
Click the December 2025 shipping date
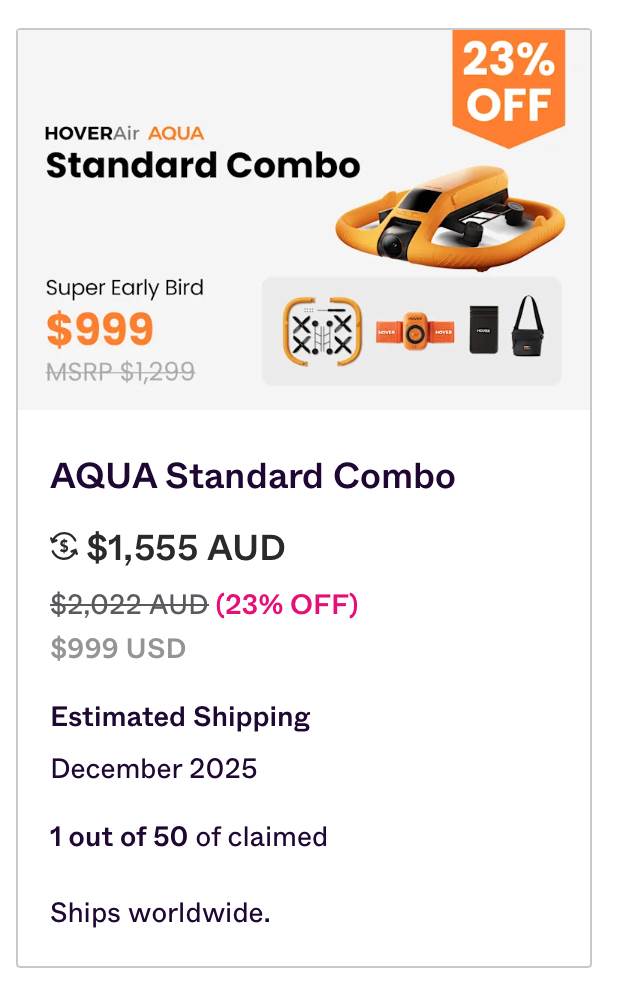click(154, 768)
